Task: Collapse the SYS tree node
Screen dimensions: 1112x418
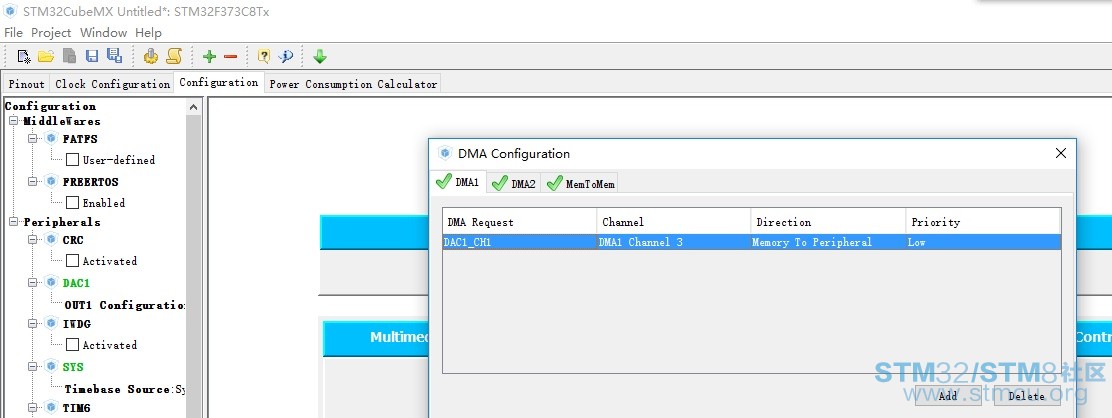Action: pyautogui.click(x=33, y=367)
